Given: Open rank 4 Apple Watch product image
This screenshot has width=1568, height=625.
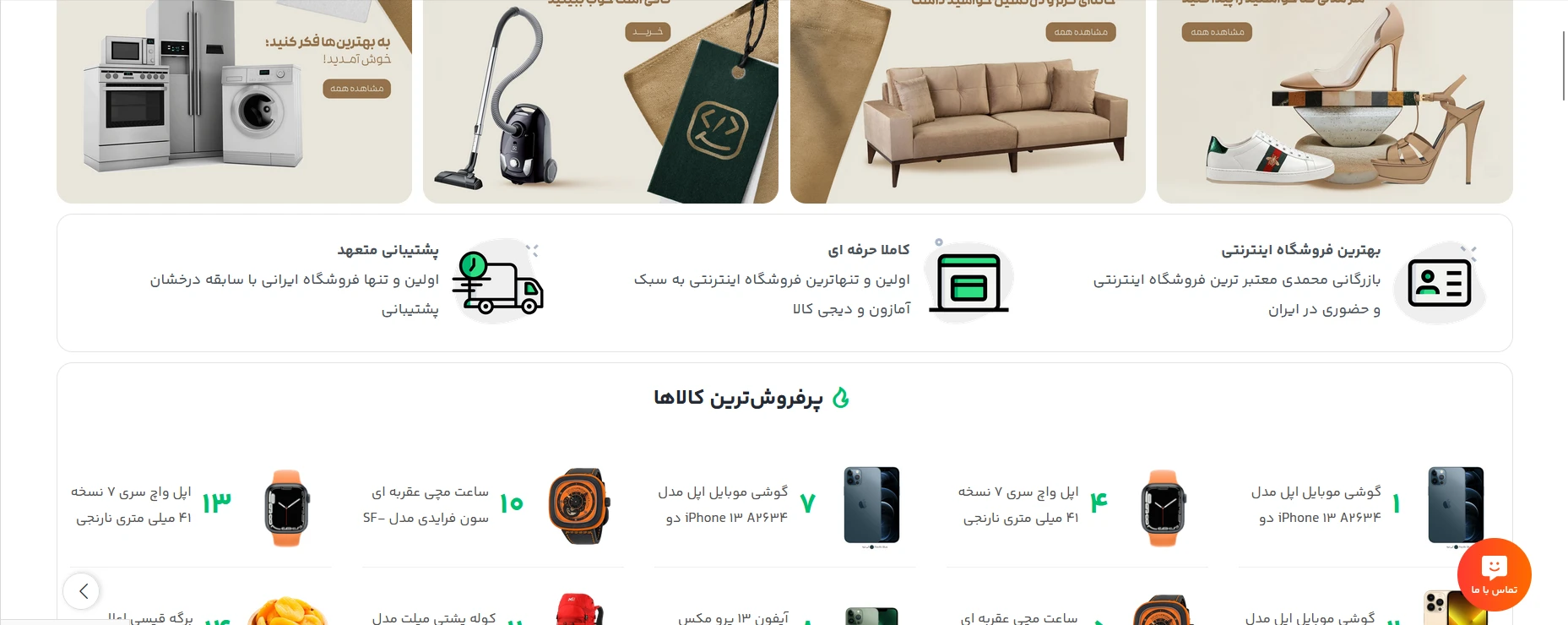Looking at the screenshot, I should [x=1163, y=507].
